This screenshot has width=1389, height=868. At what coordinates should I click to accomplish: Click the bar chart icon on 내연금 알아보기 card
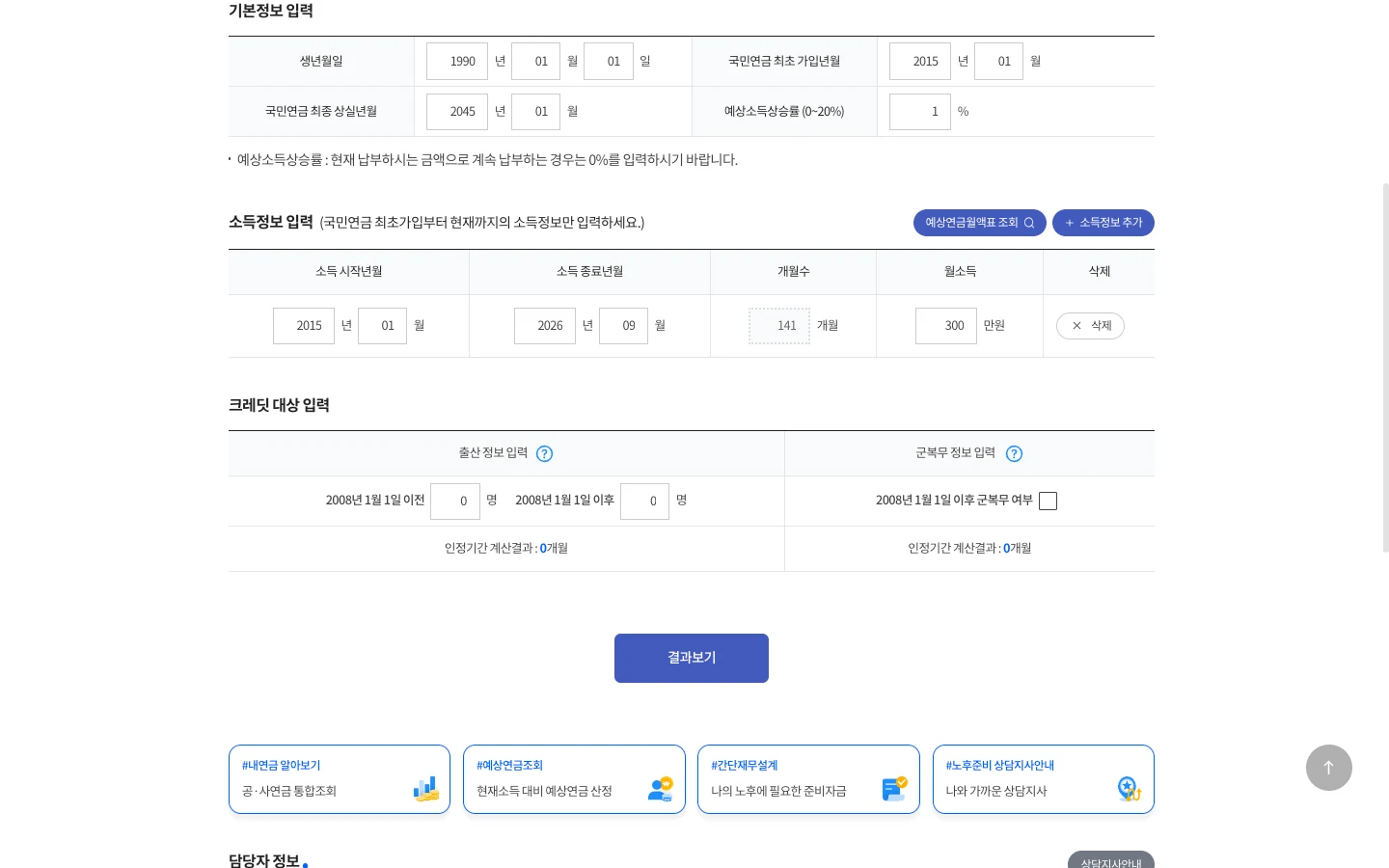[426, 789]
